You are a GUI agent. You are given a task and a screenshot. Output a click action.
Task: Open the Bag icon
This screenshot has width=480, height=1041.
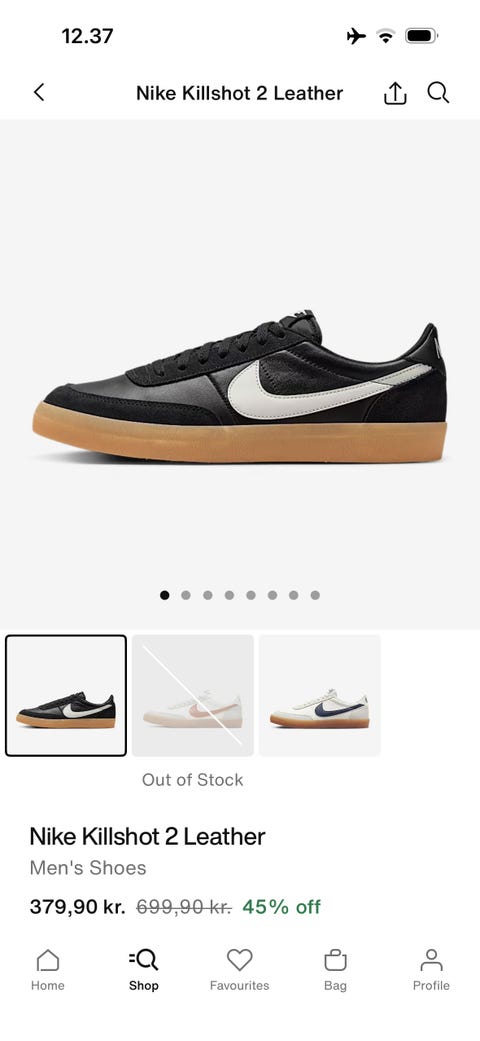(335, 970)
